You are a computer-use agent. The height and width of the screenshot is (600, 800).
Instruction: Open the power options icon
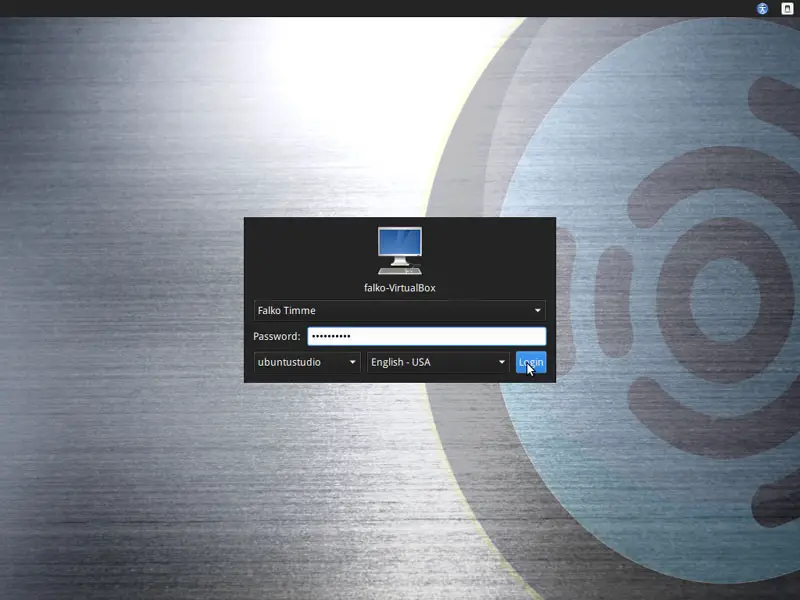pos(787,8)
